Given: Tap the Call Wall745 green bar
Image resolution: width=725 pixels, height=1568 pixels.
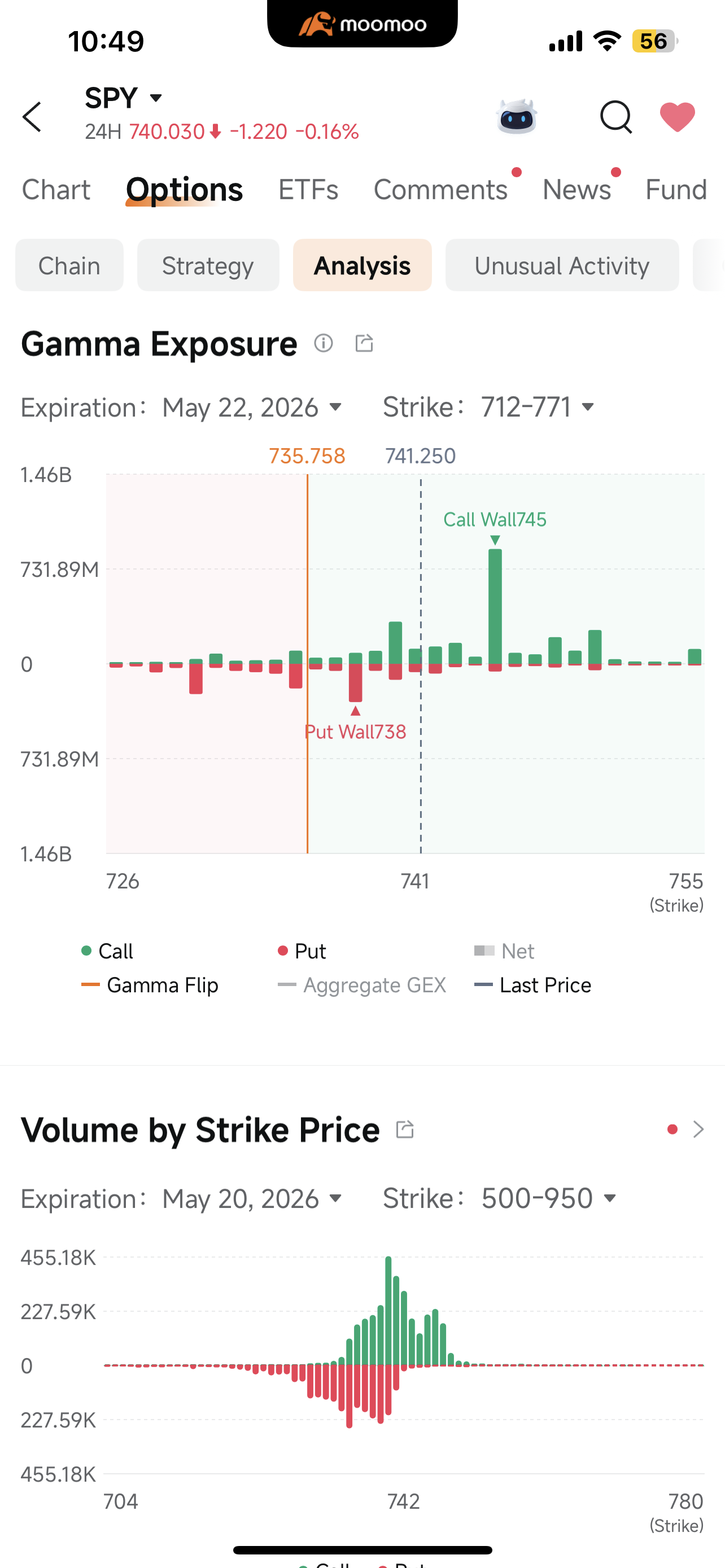Looking at the screenshot, I should click(x=495, y=606).
